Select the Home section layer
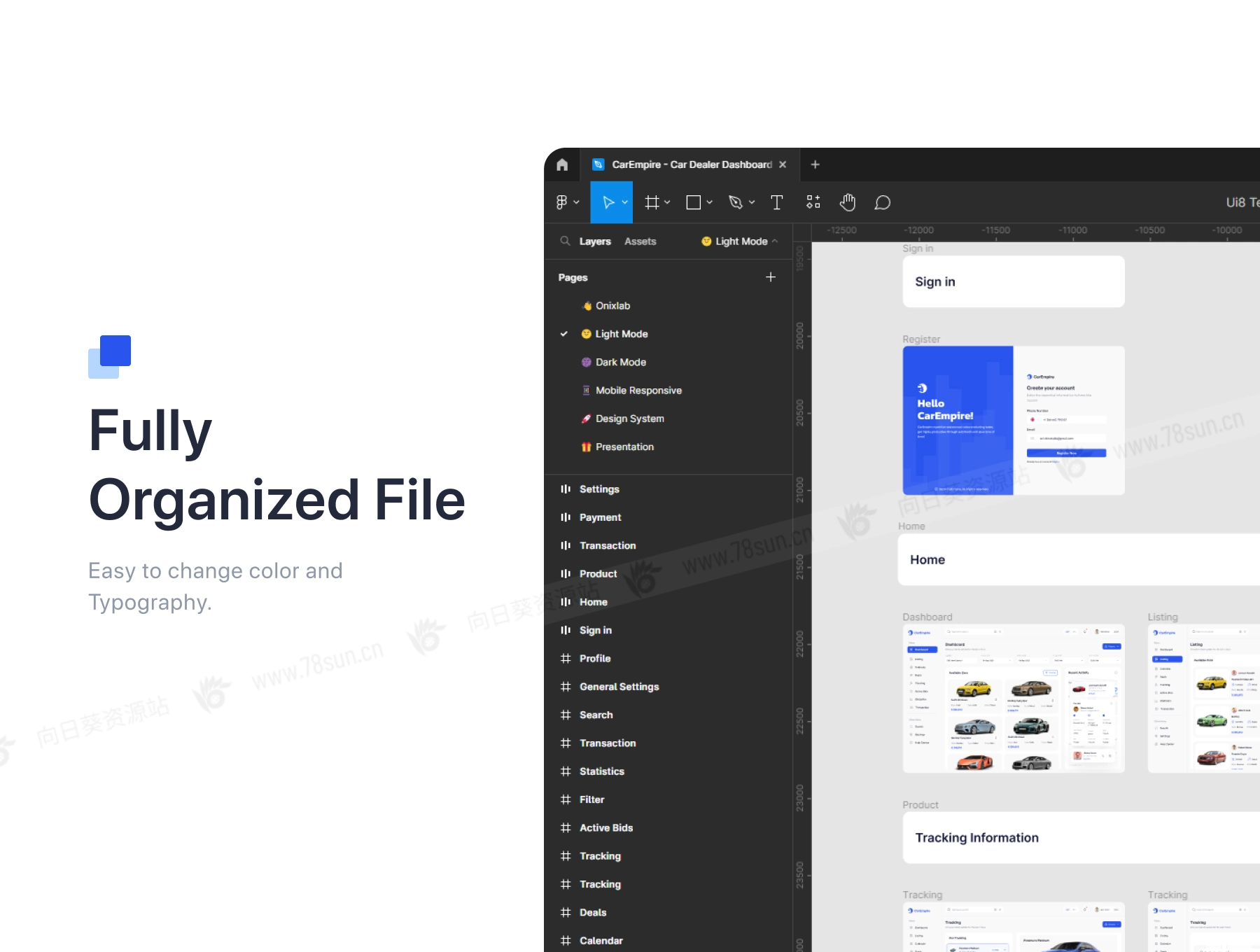Screen dimensions: 1260x952 (668, 602)
